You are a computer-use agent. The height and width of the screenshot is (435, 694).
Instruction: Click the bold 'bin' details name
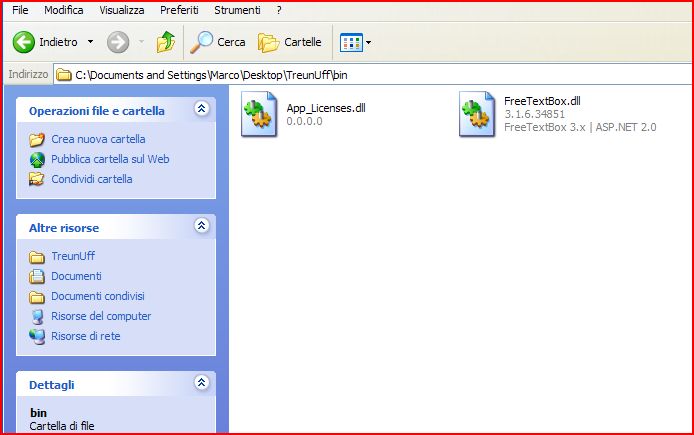[38, 413]
